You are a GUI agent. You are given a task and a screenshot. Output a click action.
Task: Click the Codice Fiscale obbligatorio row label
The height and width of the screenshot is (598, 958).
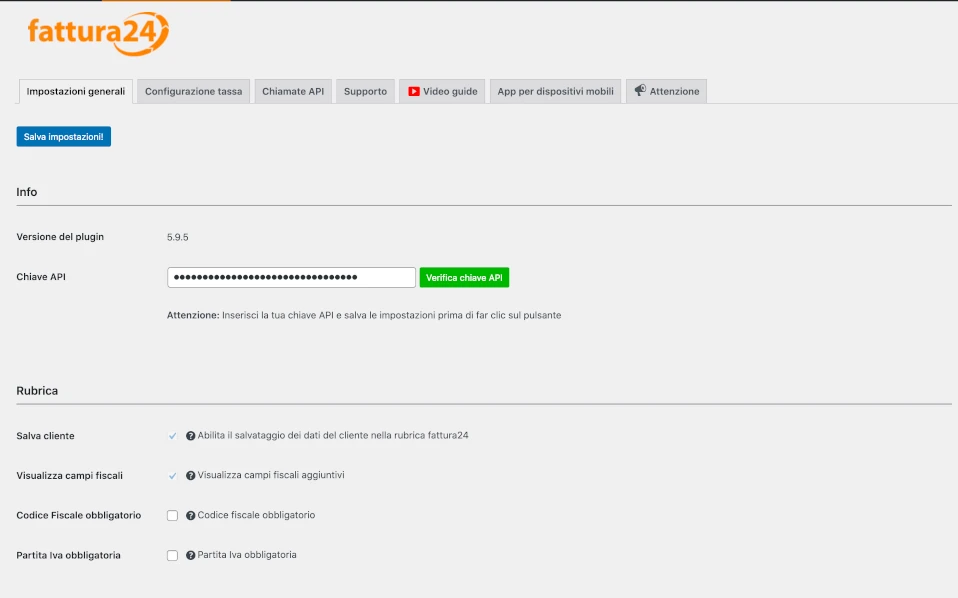pyautogui.click(x=79, y=516)
